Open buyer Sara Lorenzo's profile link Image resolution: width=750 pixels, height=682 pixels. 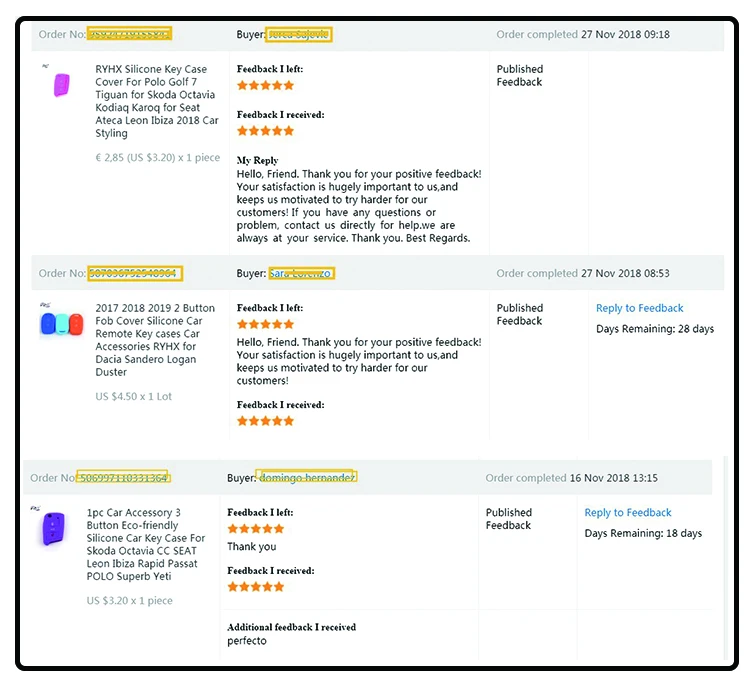coord(301,273)
